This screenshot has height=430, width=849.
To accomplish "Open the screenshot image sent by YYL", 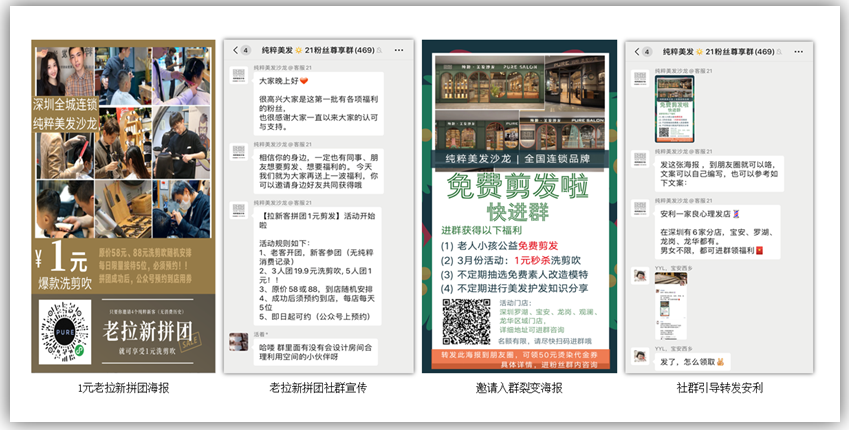I will click(x=670, y=306).
